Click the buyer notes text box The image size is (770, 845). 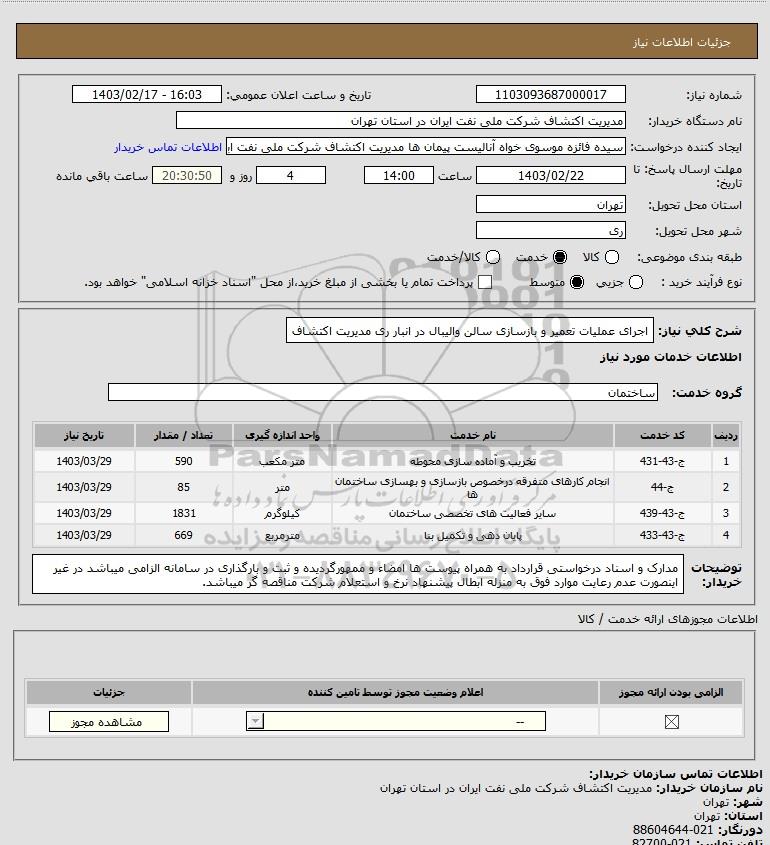pos(358,574)
